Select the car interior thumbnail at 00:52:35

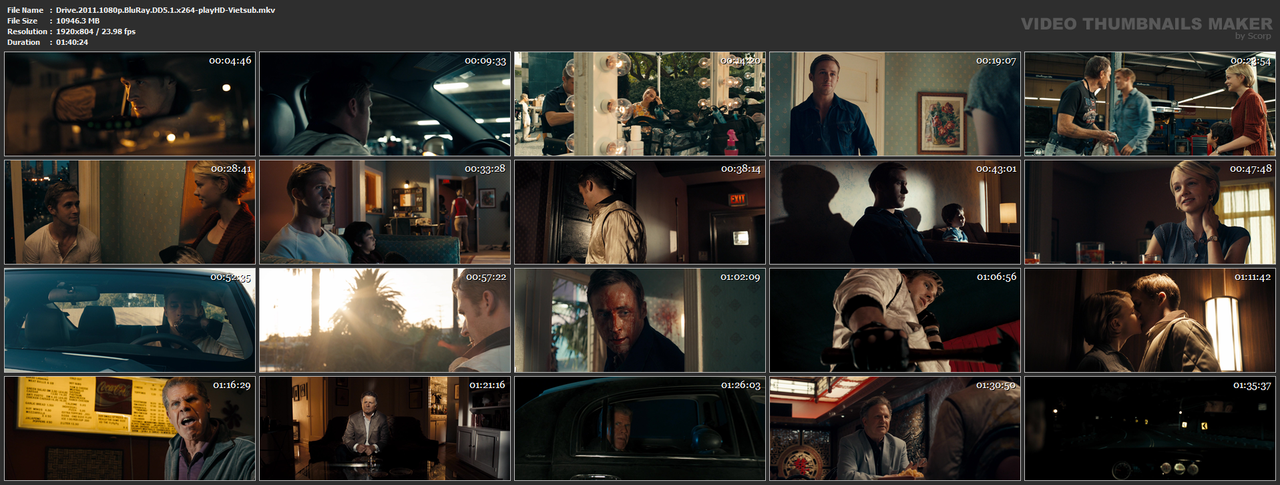point(130,320)
